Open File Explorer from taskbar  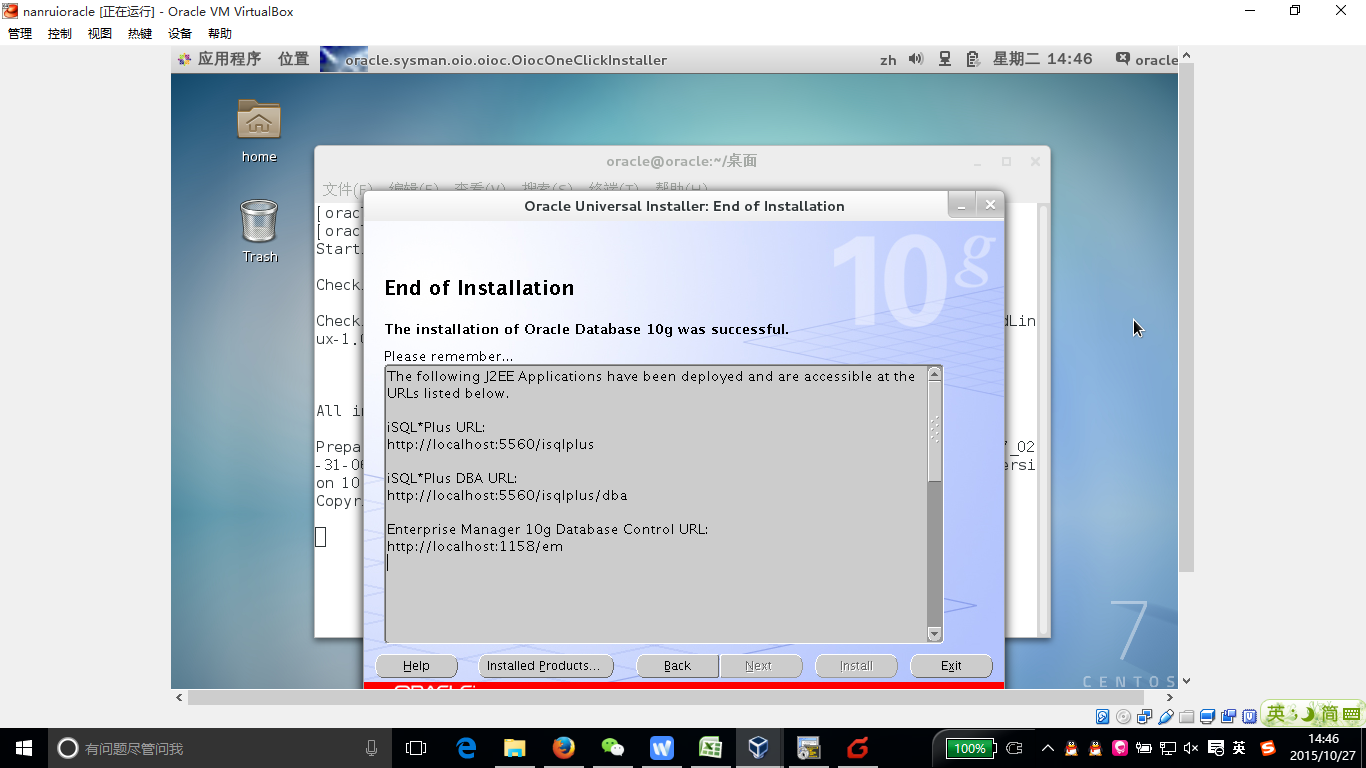(x=514, y=748)
